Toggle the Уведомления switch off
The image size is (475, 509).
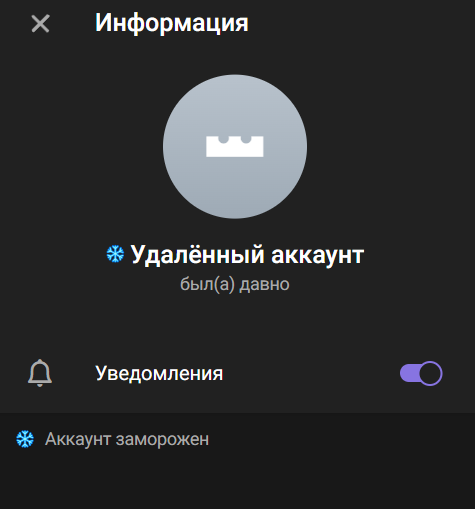(x=421, y=373)
